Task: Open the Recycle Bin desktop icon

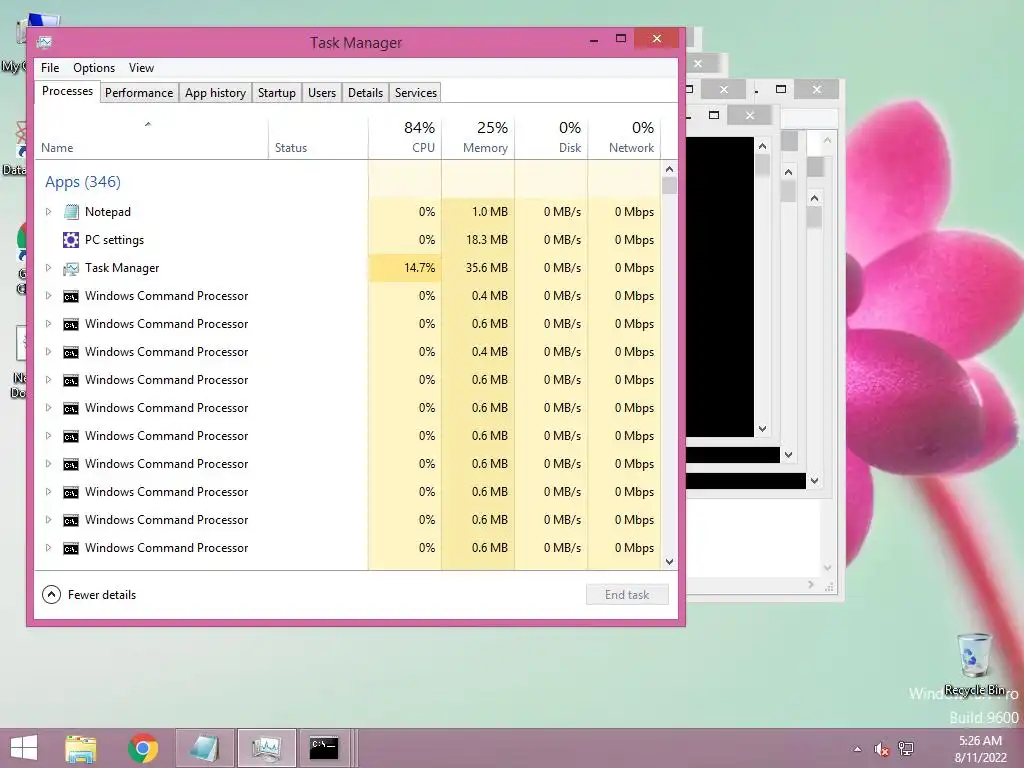Action: click(x=974, y=664)
